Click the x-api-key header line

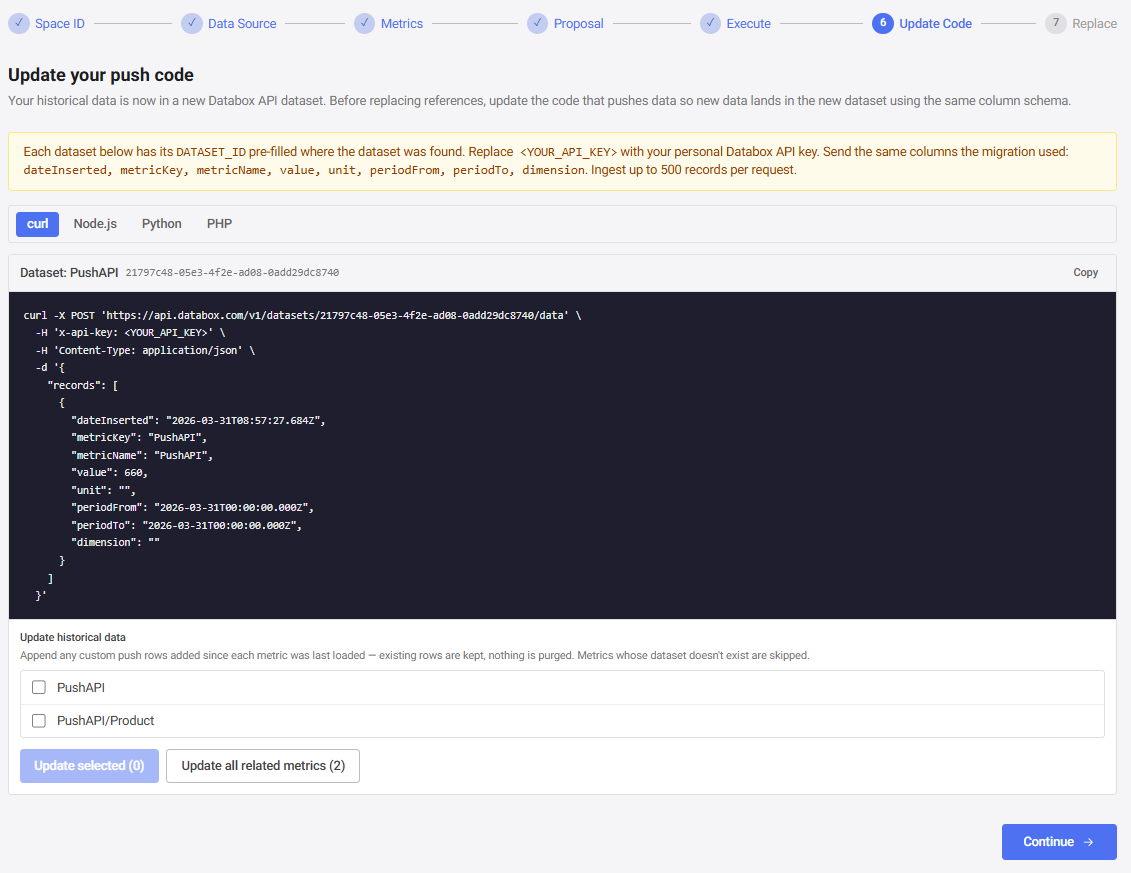(x=131, y=333)
